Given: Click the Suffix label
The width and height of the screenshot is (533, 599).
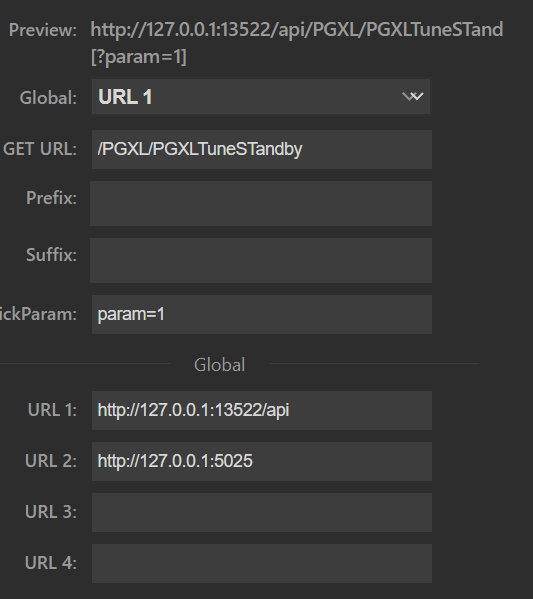Looking at the screenshot, I should [x=51, y=255].
